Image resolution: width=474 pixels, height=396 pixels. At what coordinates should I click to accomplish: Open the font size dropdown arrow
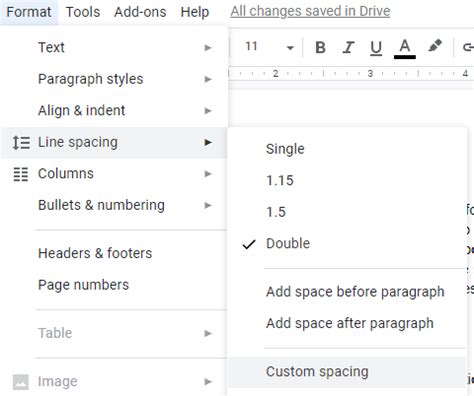pos(290,48)
